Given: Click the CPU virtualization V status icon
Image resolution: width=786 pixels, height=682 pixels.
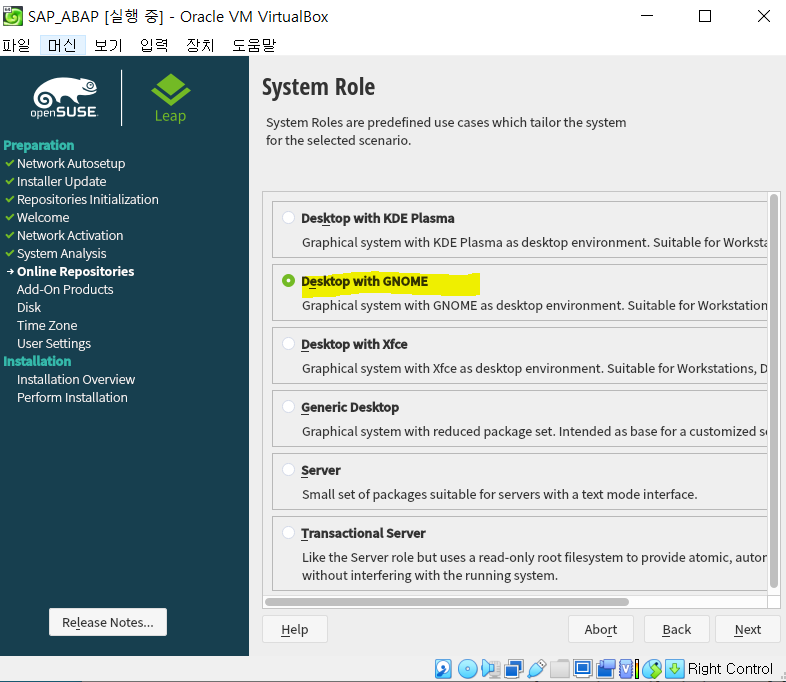Looking at the screenshot, I should coord(626,668).
